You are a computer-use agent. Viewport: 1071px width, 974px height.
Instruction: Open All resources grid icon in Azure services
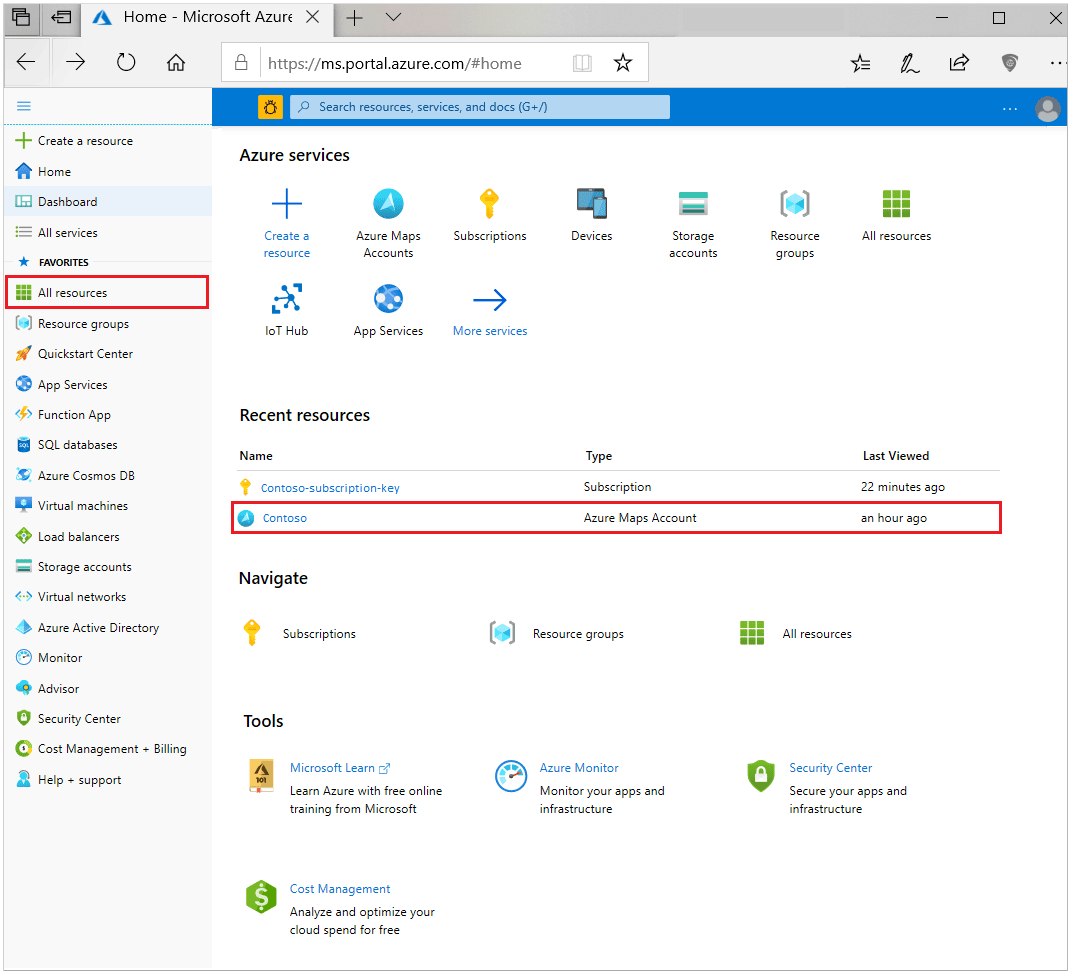click(896, 204)
